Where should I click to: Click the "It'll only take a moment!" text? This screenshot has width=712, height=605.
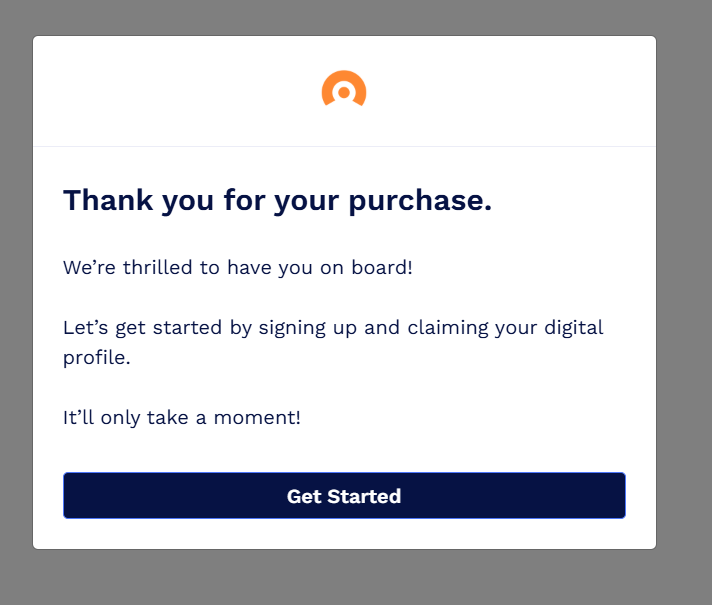tap(181, 417)
